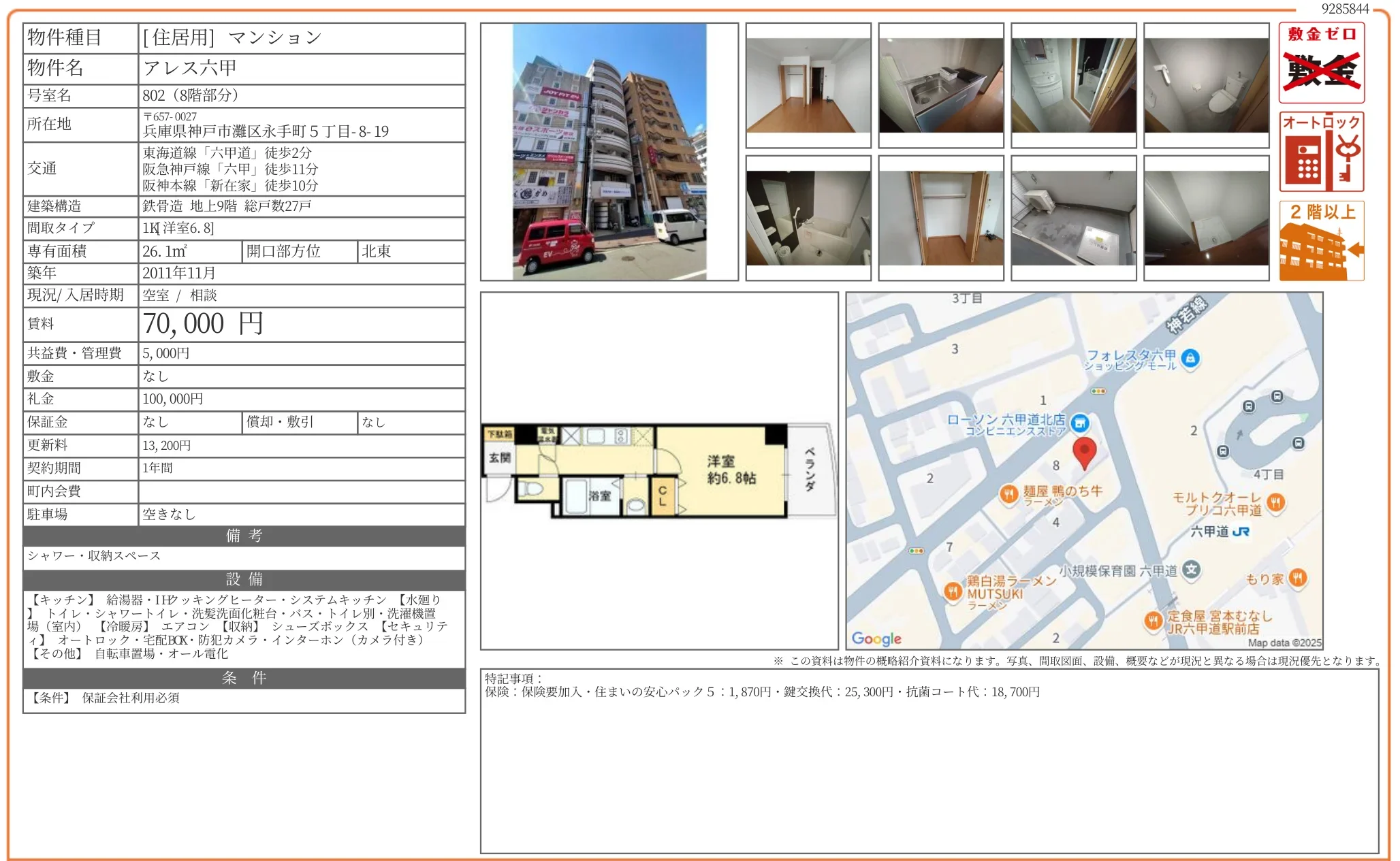1400x861 pixels.
Task: Click the オートロック badge icon
Action: 1321,152
